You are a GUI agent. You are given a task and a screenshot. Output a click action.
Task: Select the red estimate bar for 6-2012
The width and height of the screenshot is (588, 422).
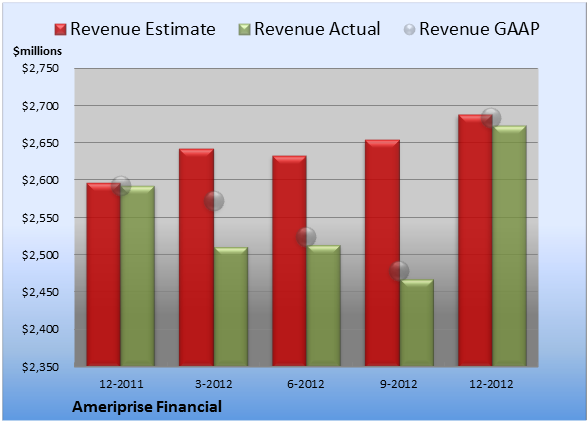[x=289, y=261]
